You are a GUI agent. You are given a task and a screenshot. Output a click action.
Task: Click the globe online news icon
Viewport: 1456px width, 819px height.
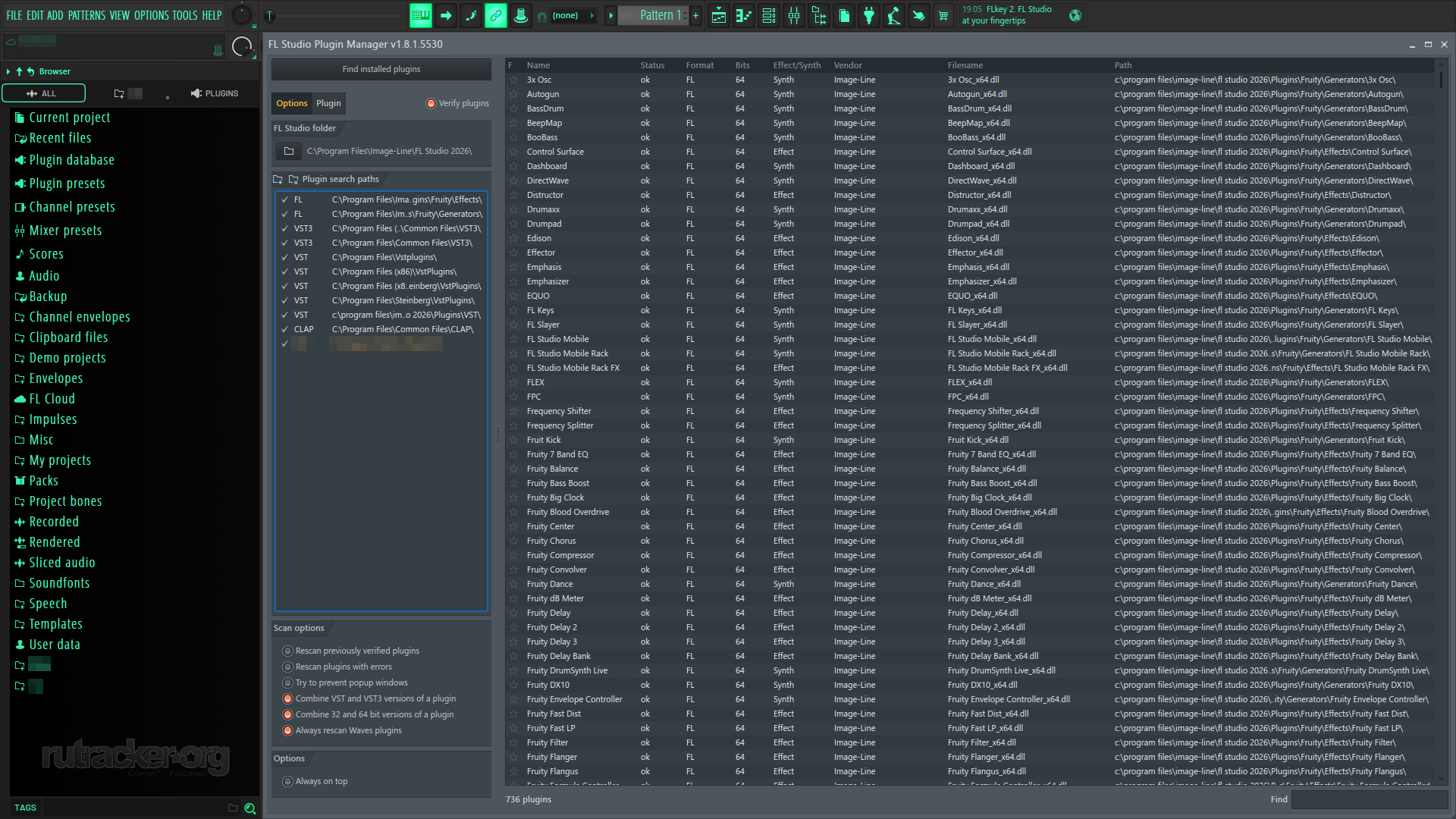pyautogui.click(x=1075, y=15)
